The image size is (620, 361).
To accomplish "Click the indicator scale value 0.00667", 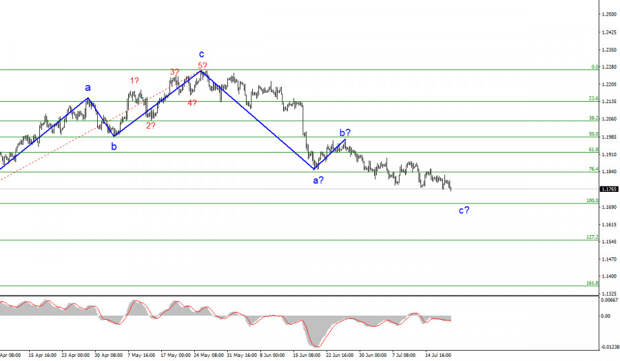I will (x=609, y=300).
